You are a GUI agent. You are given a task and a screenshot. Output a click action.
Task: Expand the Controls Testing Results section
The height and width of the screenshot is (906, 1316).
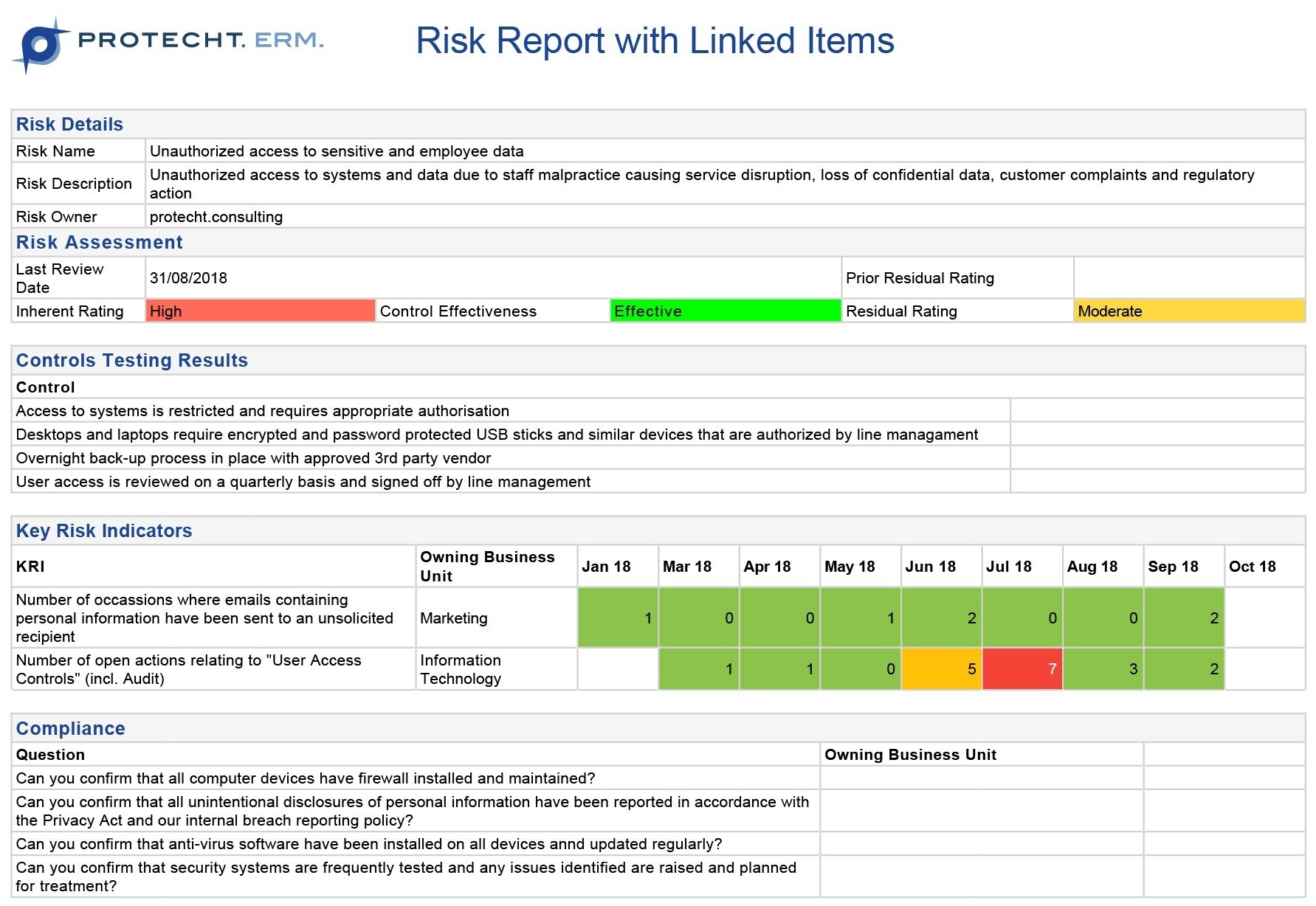(131, 360)
